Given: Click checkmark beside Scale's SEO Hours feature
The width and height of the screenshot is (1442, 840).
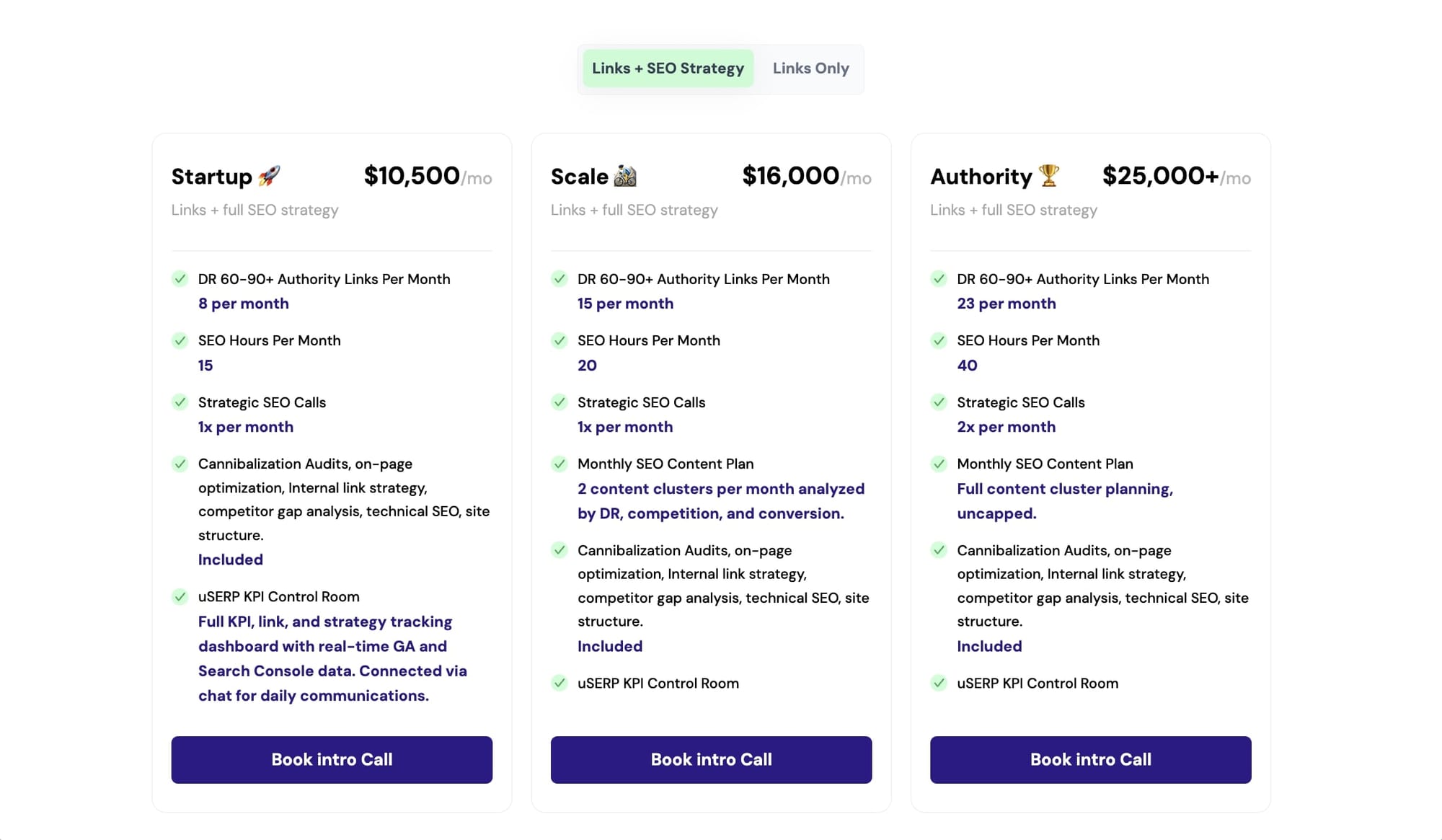Looking at the screenshot, I should [x=559, y=340].
